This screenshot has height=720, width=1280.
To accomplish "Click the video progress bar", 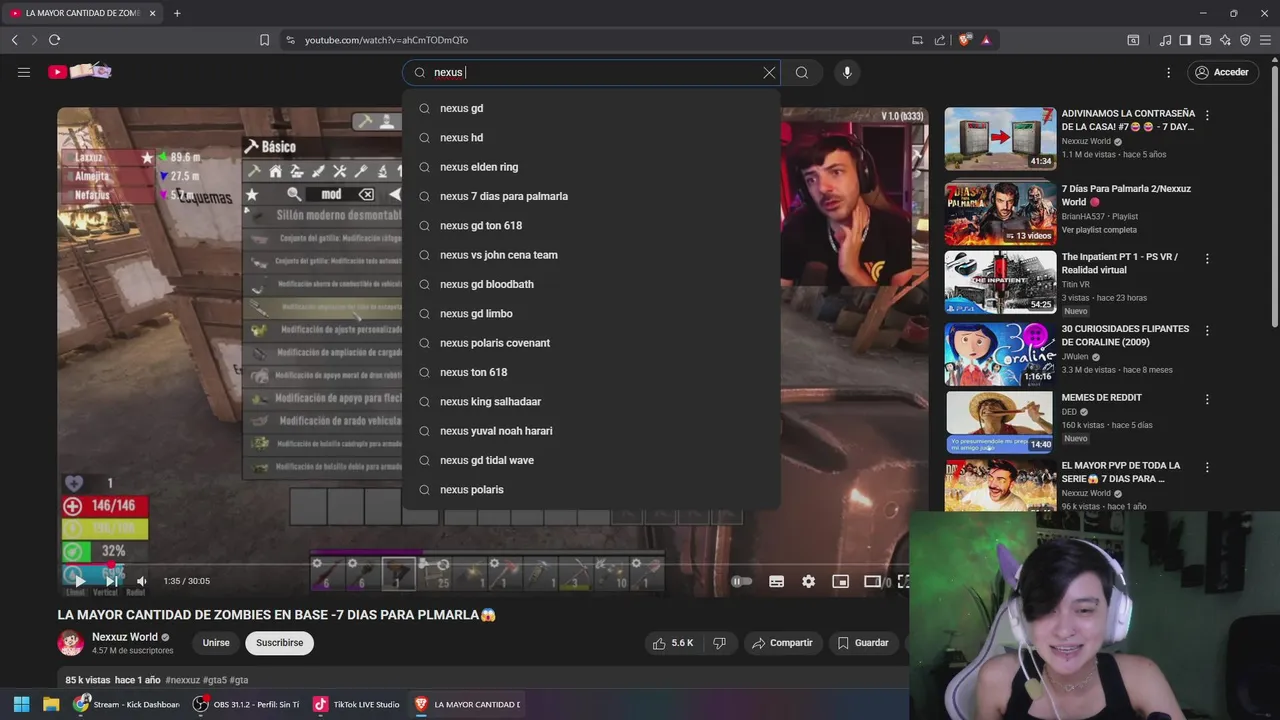I will tap(492, 564).
